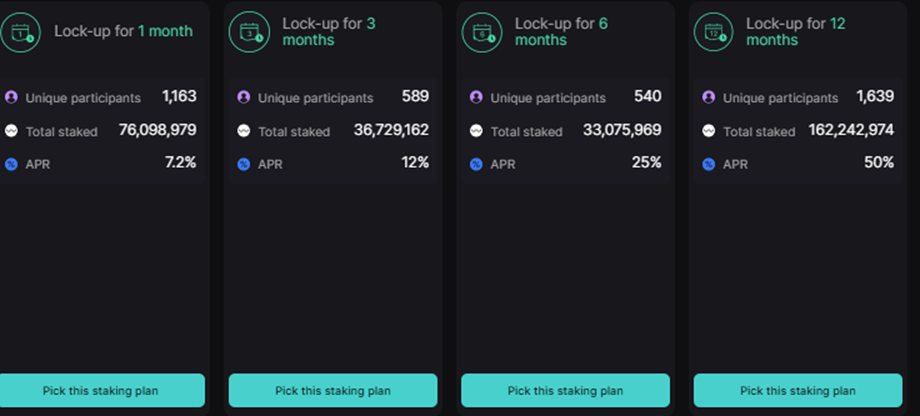The height and width of the screenshot is (416, 920).
Task: Click Total staked icon in 6 months card
Action: pyautogui.click(x=475, y=131)
